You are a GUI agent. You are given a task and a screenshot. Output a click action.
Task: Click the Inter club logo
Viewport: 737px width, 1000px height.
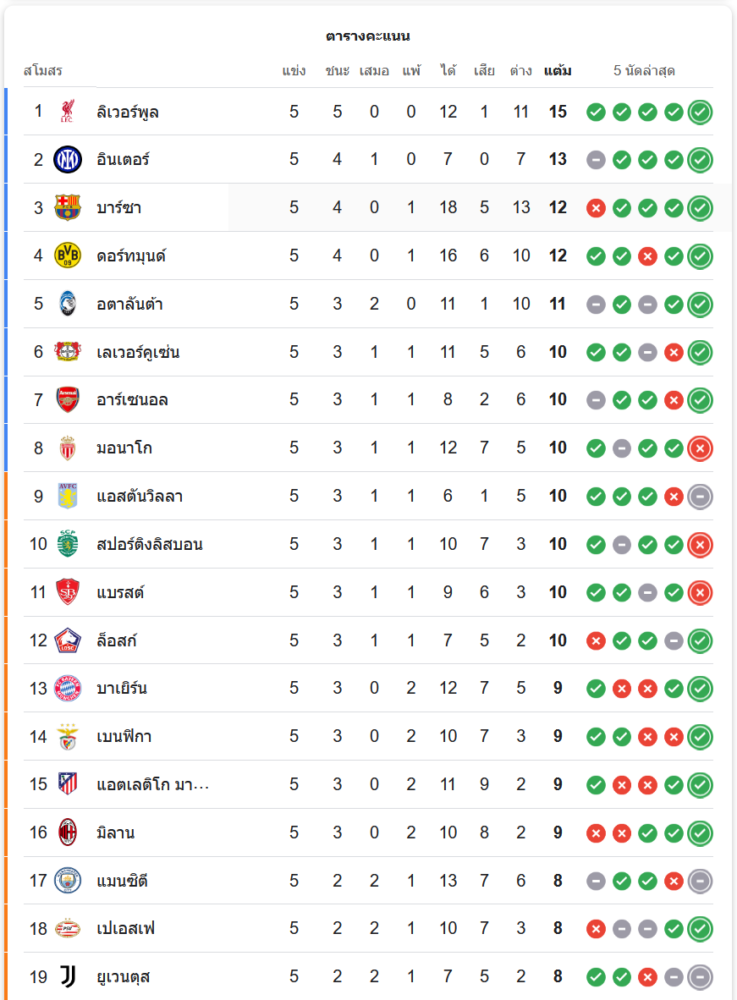(x=68, y=159)
